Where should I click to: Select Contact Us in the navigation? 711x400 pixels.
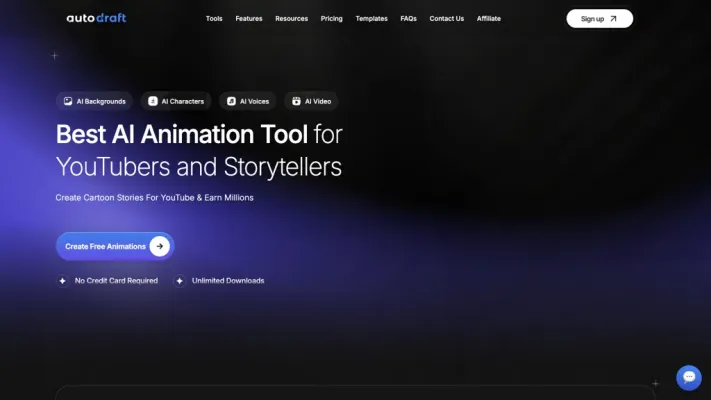[446, 19]
